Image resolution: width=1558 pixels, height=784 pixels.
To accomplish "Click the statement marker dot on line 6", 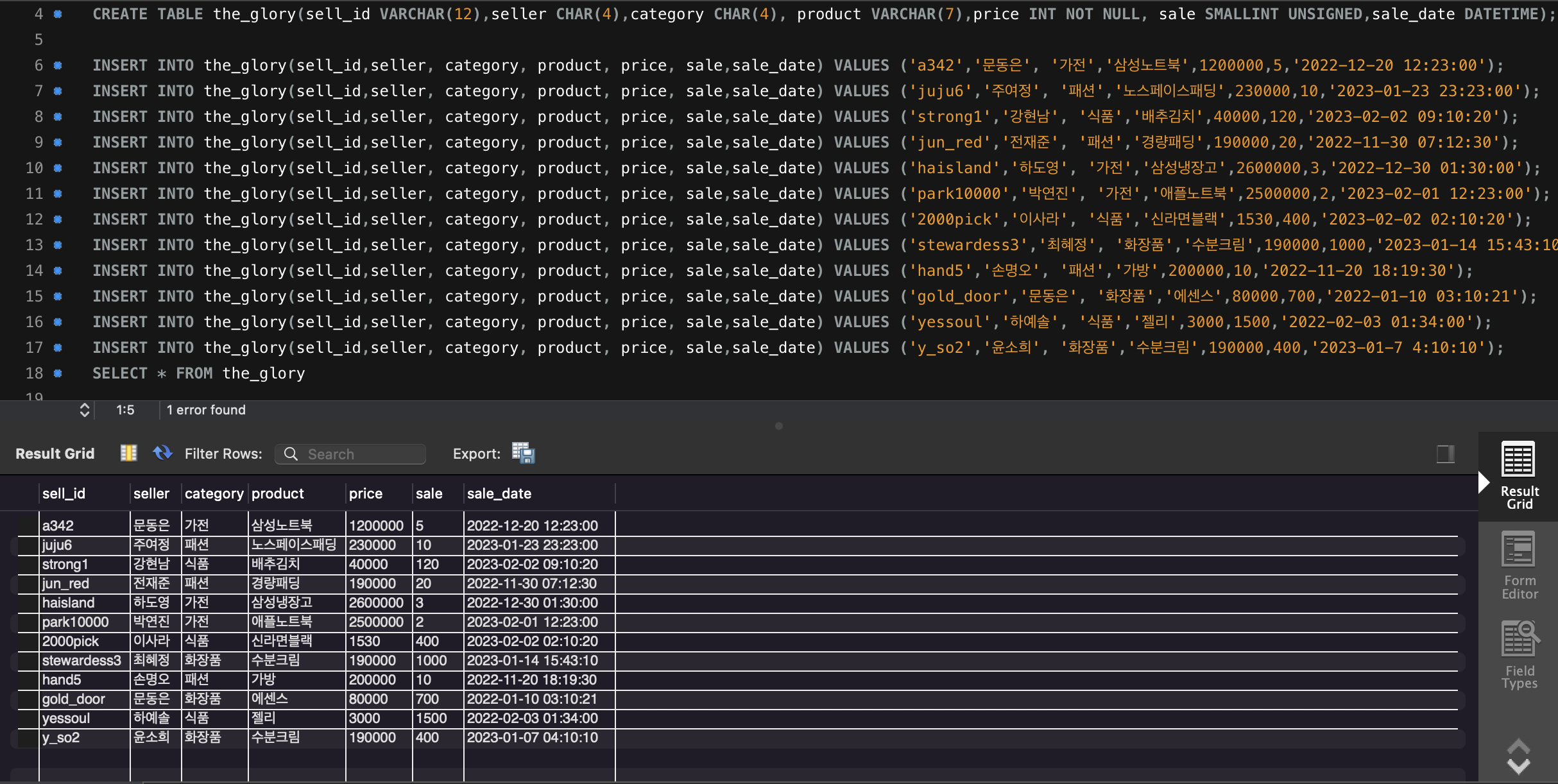I will click(x=58, y=65).
